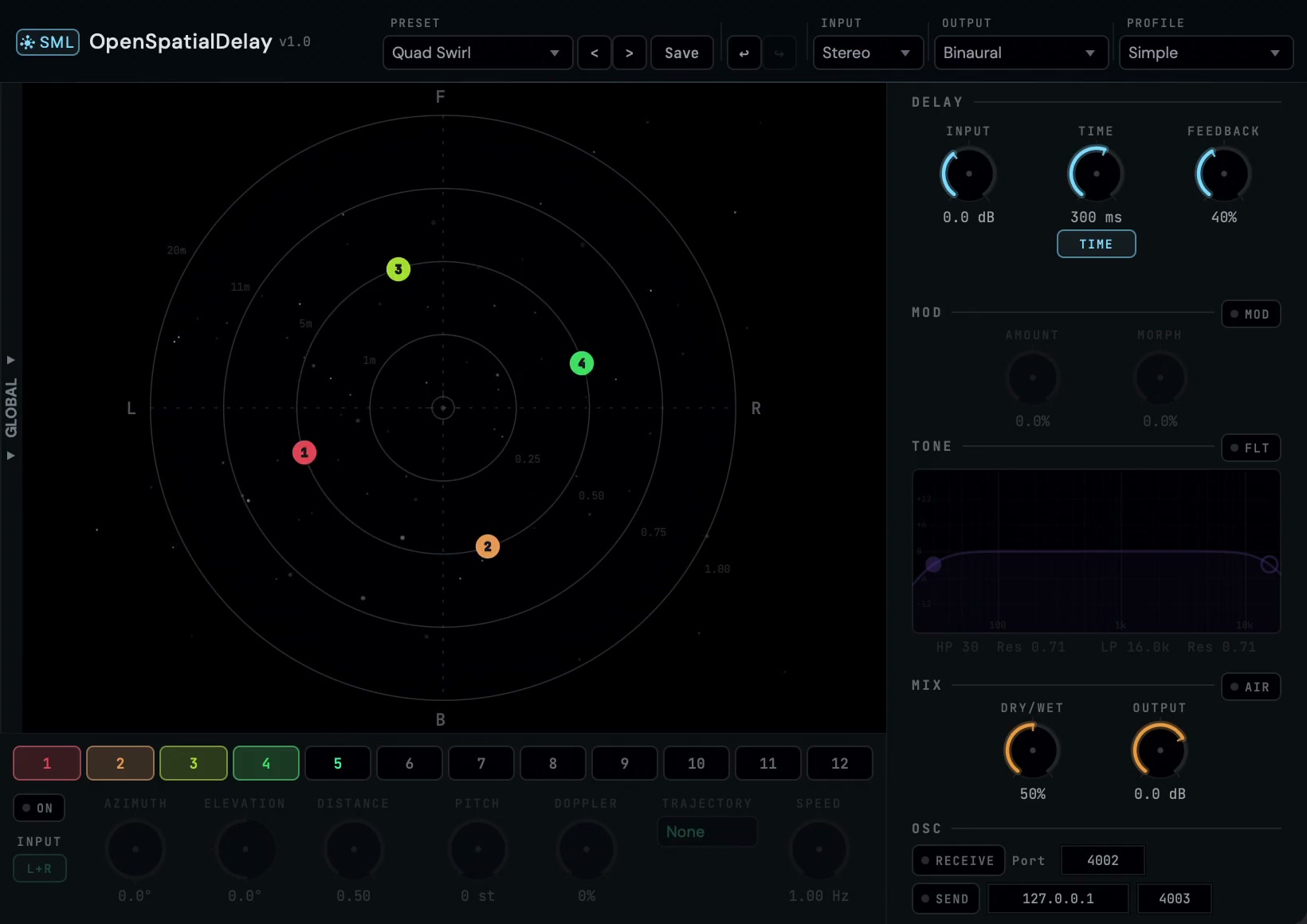Enable the FLT tone filter toggle
The width and height of the screenshot is (1307, 924).
point(1250,448)
